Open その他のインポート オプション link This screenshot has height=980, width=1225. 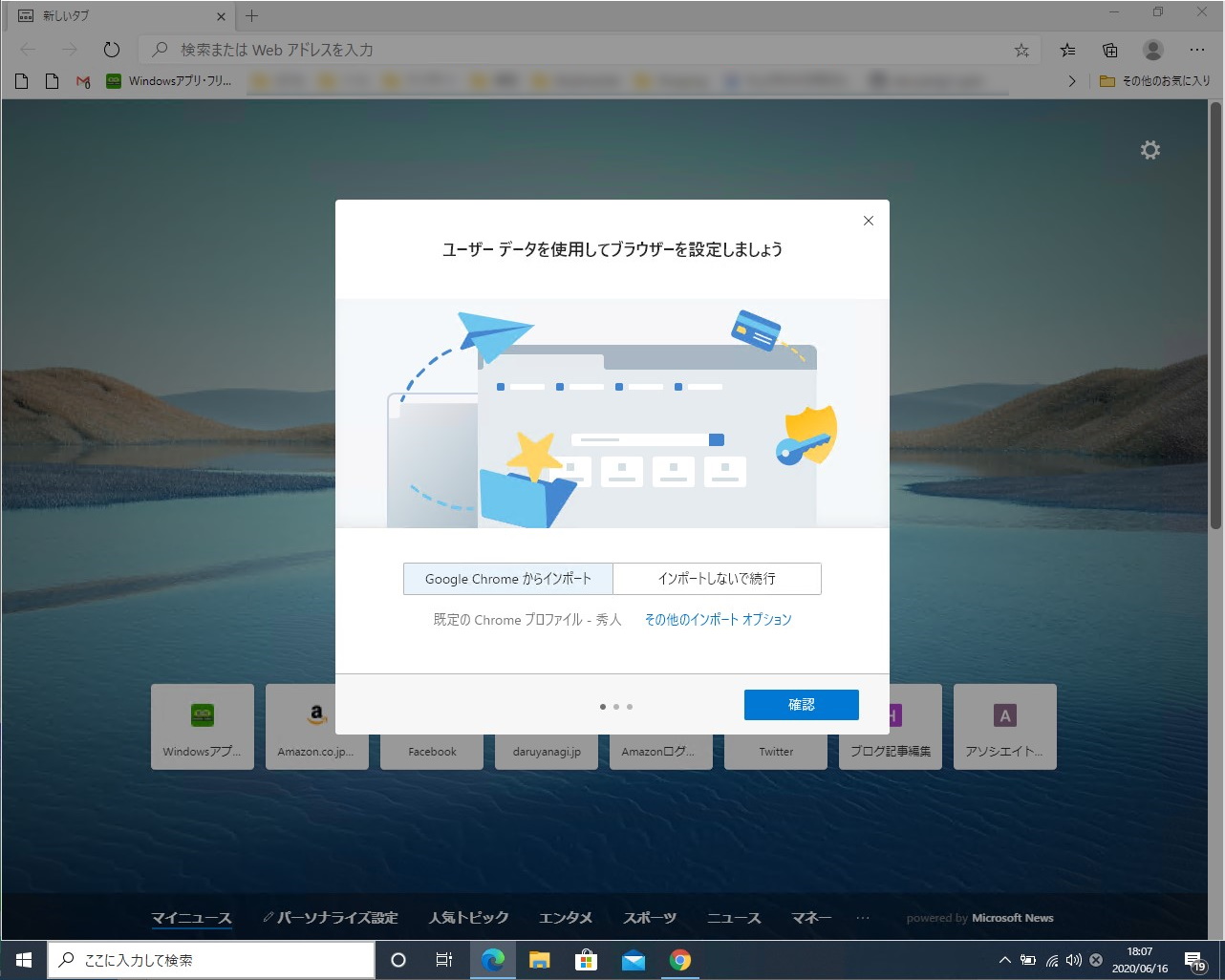(718, 619)
